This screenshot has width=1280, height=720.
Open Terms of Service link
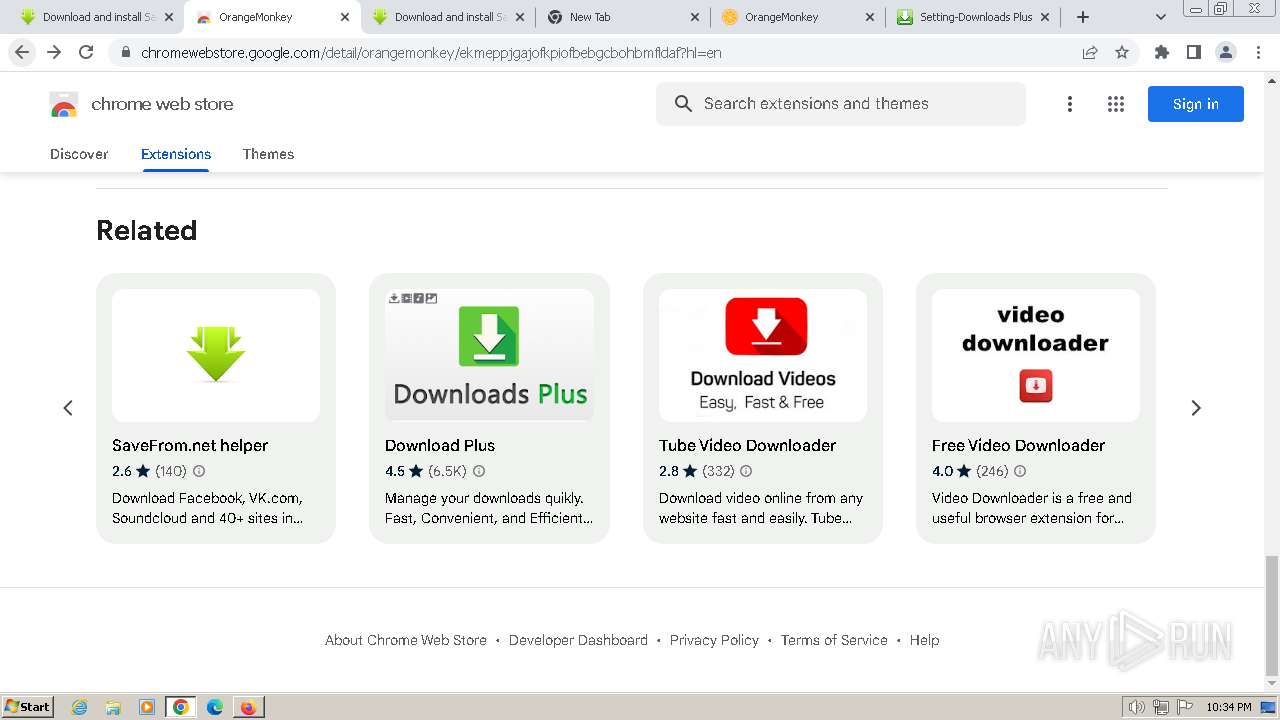tap(834, 640)
